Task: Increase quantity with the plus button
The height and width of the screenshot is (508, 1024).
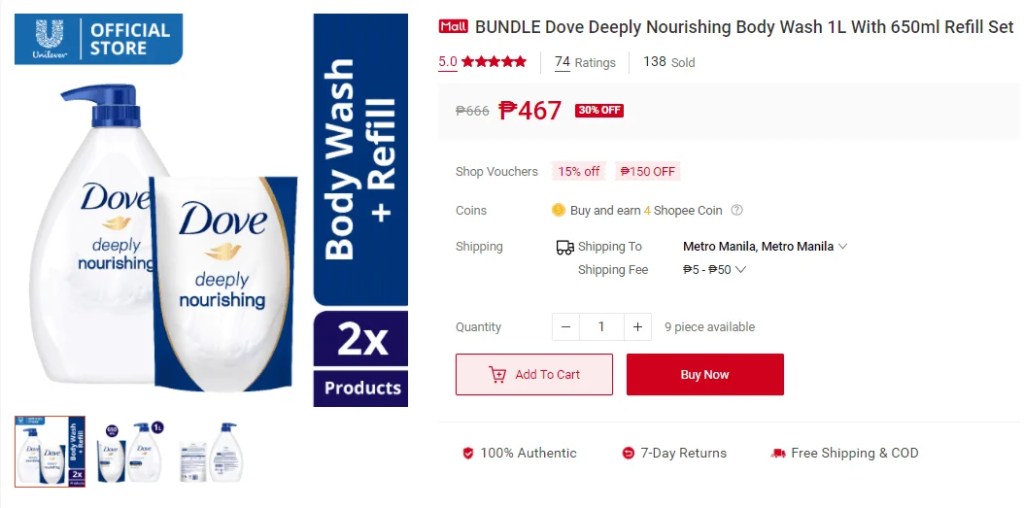Action: [x=637, y=327]
